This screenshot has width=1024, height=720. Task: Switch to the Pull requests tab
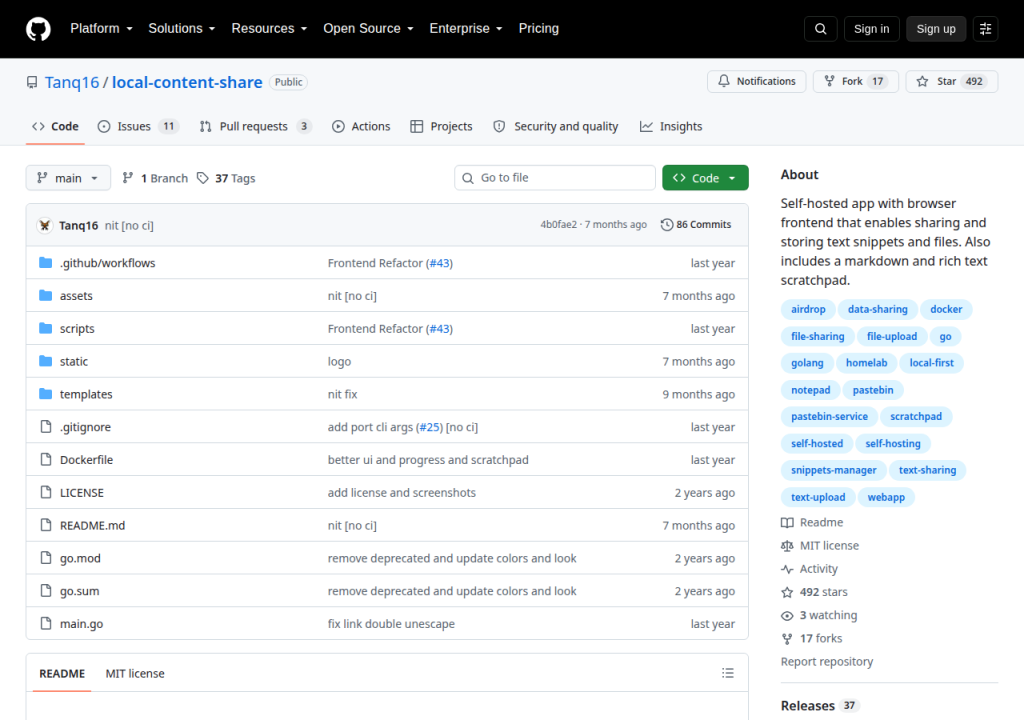point(255,126)
